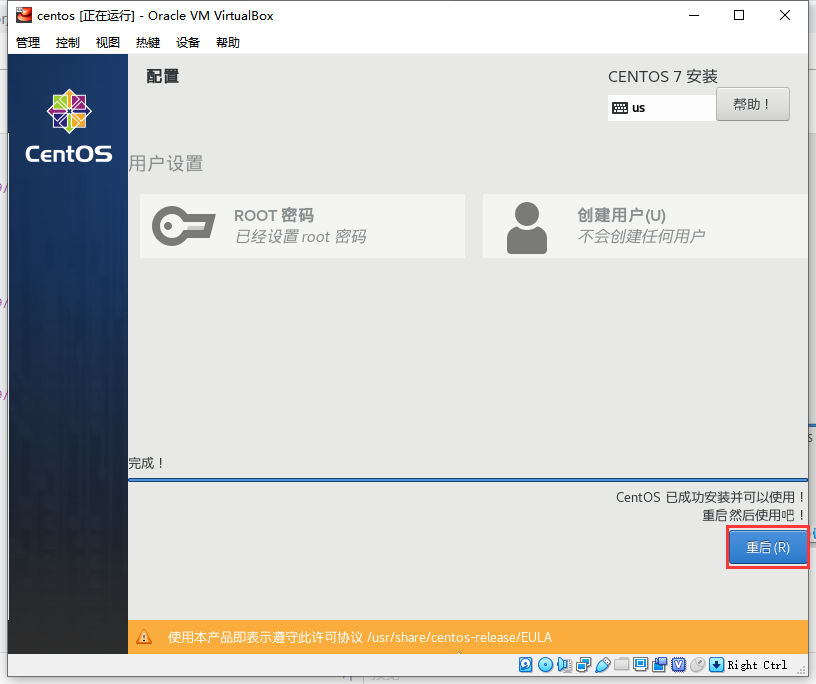Click the recording status icon

(659, 664)
